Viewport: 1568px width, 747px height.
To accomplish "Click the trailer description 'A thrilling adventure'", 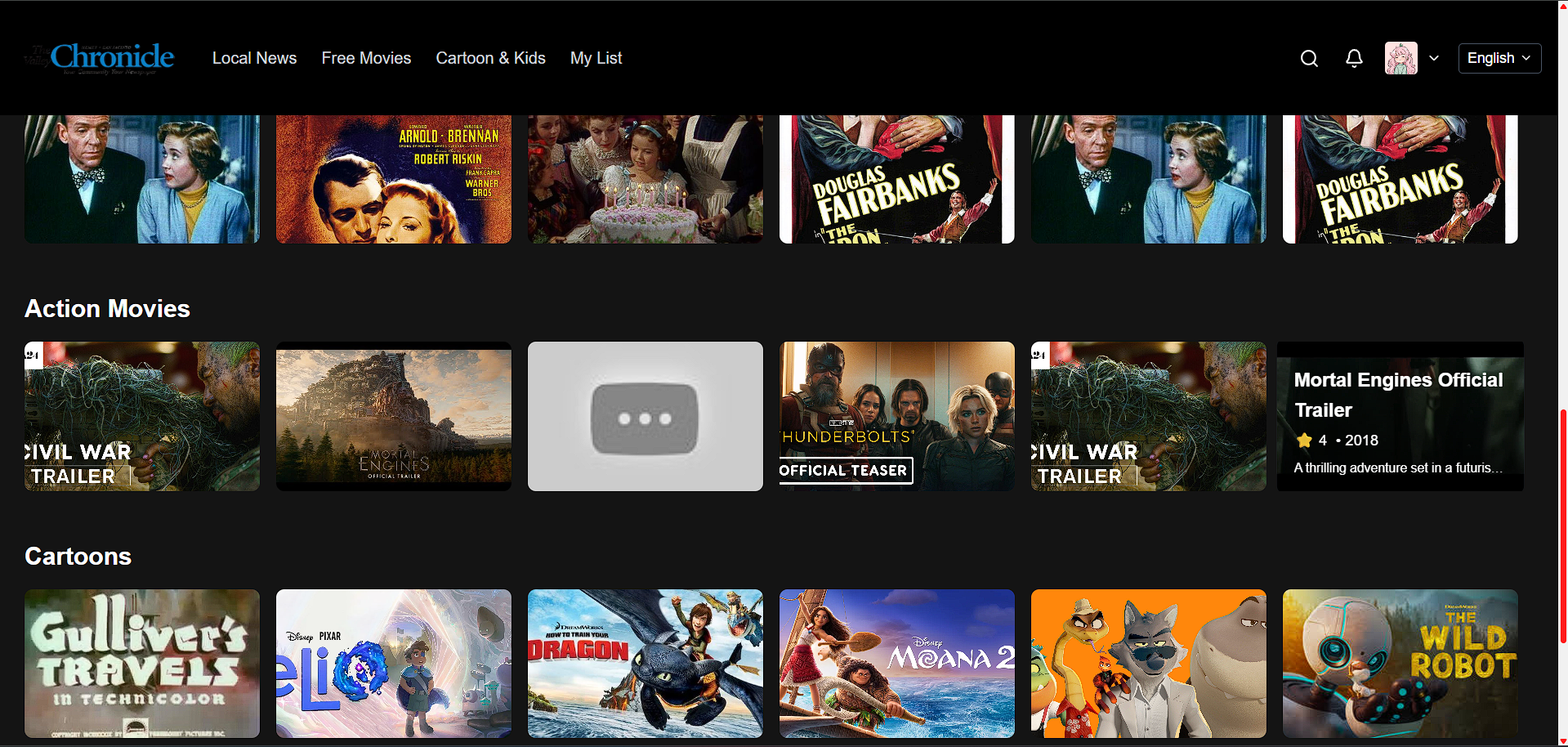I will [1398, 468].
